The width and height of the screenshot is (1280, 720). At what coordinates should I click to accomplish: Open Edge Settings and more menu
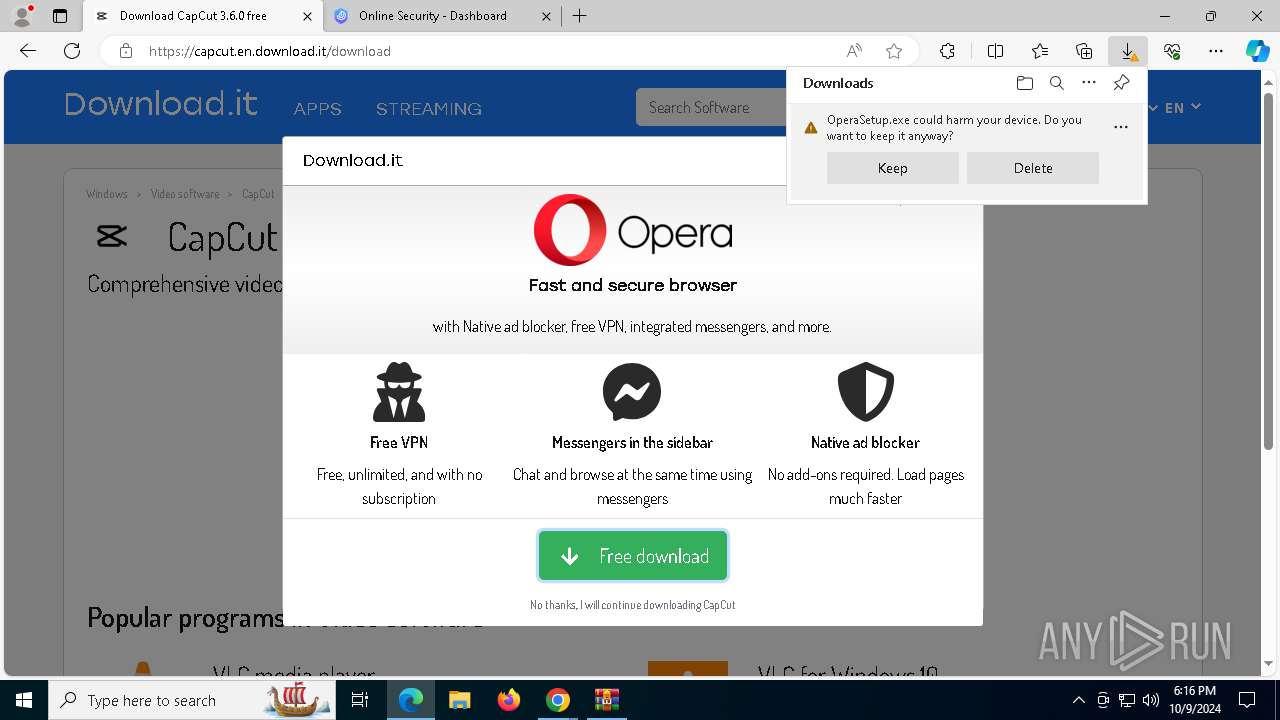pos(1216,51)
